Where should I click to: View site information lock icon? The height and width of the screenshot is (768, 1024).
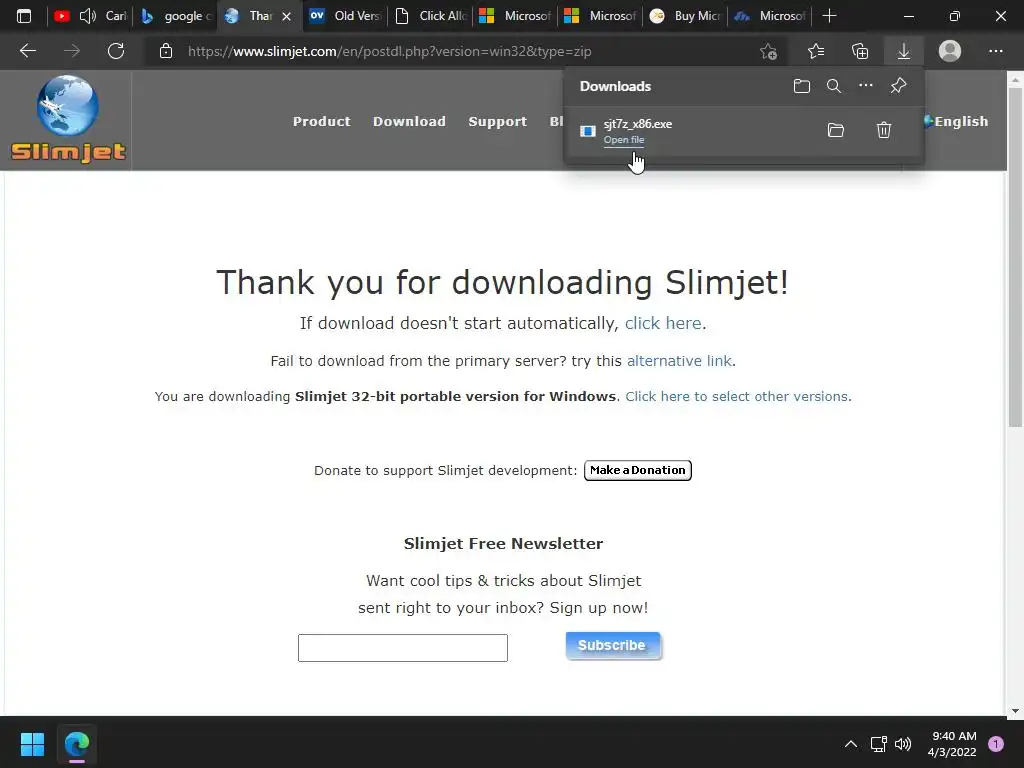point(166,51)
